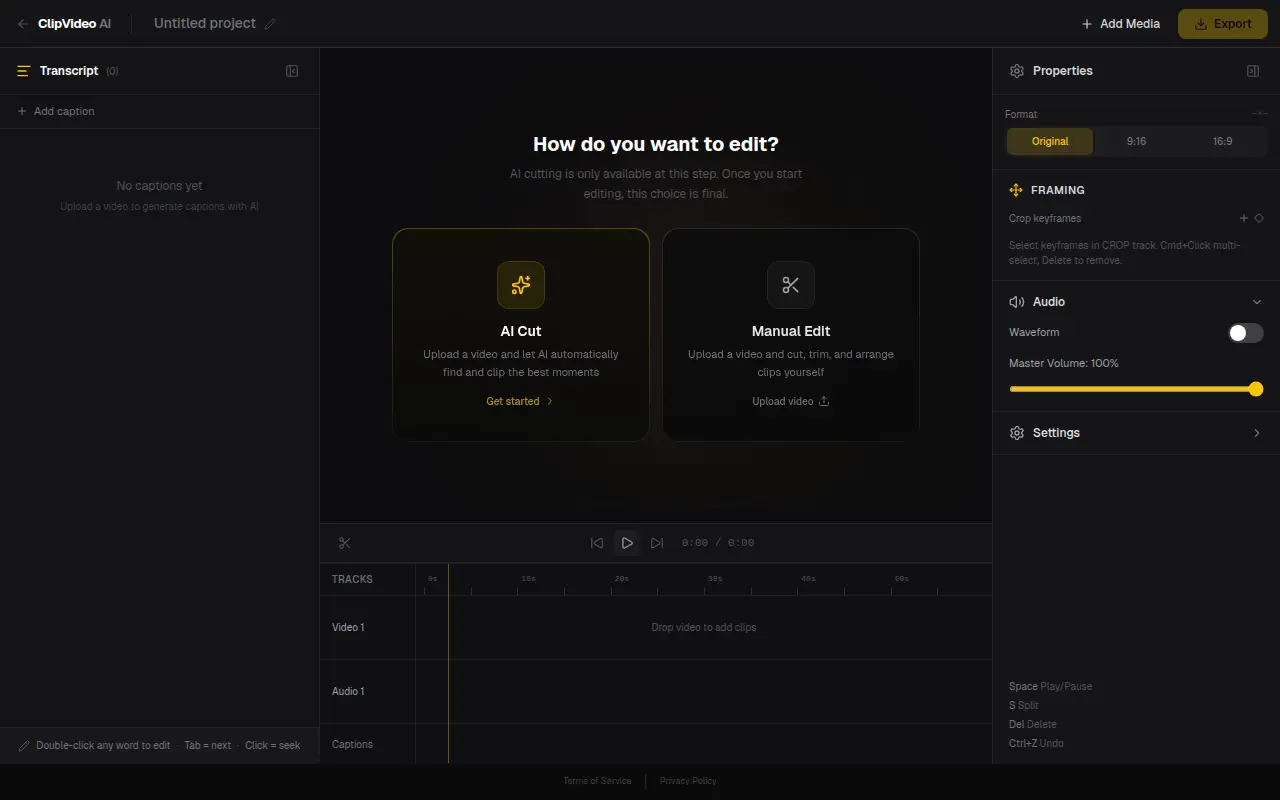1280x800 pixels.
Task: Toggle the Waveform switch
Action: 1246,333
